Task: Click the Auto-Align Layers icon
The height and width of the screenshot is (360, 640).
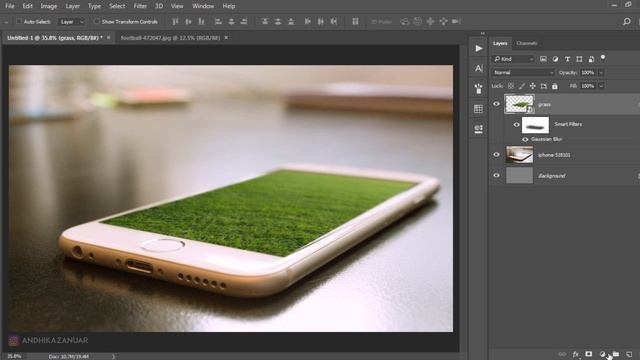Action: click(x=356, y=22)
